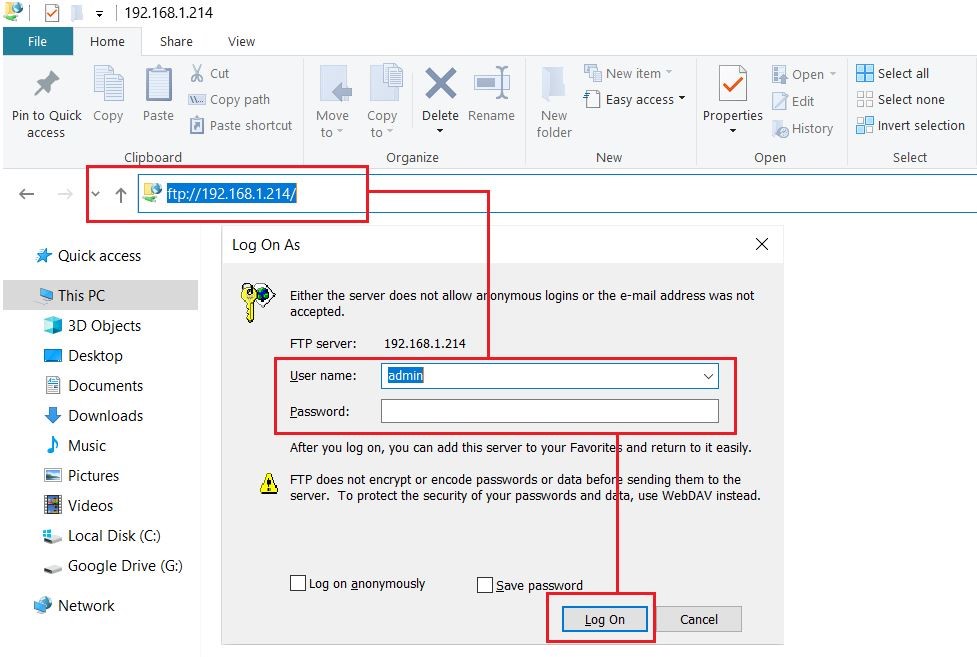Close the Log On As dialog

pos(761,244)
